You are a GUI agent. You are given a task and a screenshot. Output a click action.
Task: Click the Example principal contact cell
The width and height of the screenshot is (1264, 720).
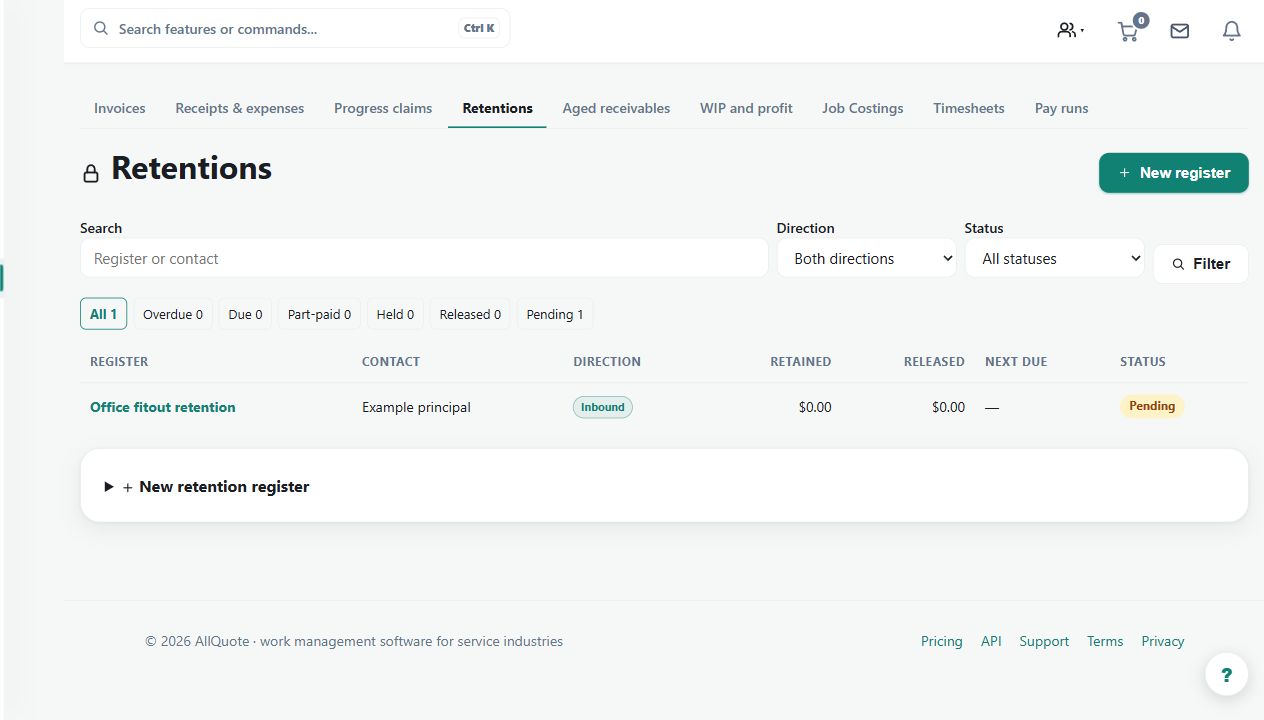coord(416,407)
